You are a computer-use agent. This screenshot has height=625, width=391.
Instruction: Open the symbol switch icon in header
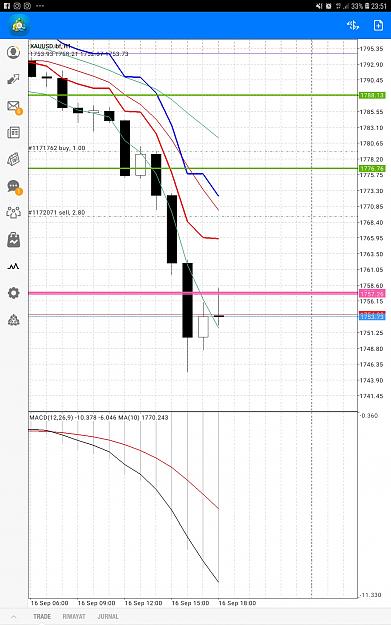point(353,26)
